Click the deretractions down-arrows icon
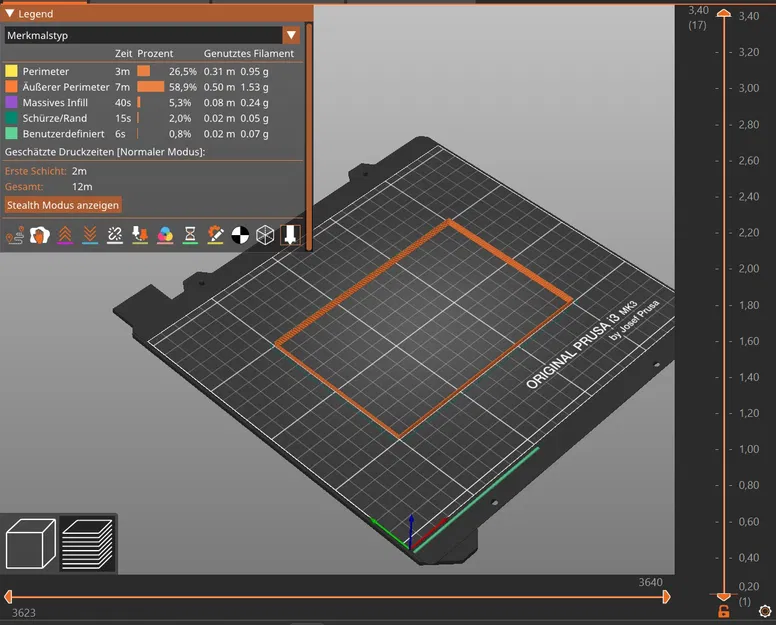This screenshot has width=776, height=625. [90, 235]
